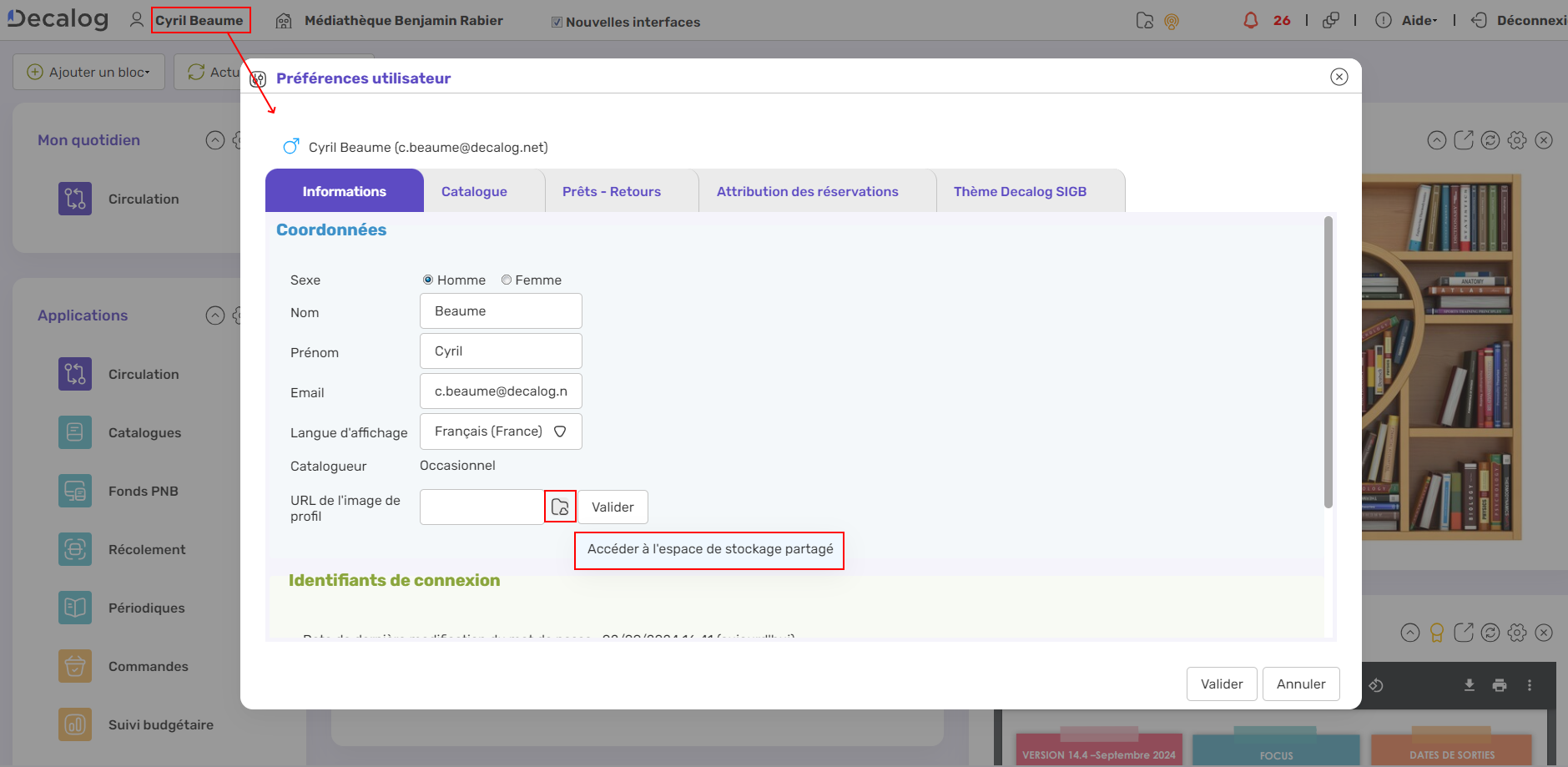Collapse the Mon quotidien panel
Screen dimensions: 1568x767
215,140
